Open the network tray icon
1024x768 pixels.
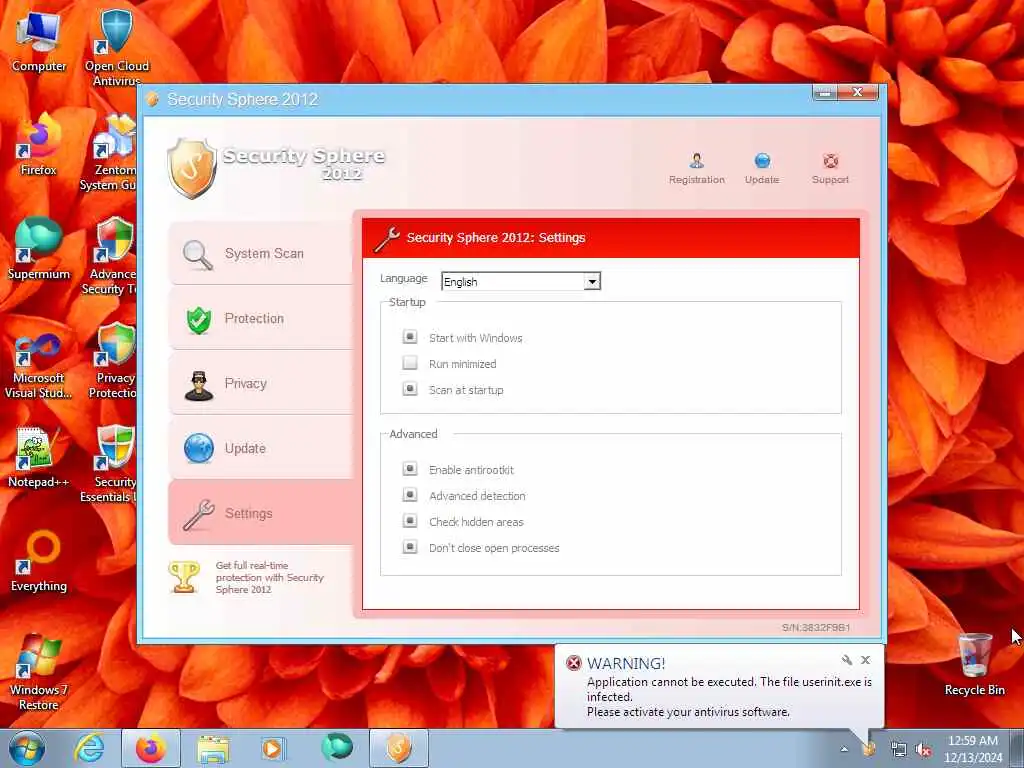[898, 749]
